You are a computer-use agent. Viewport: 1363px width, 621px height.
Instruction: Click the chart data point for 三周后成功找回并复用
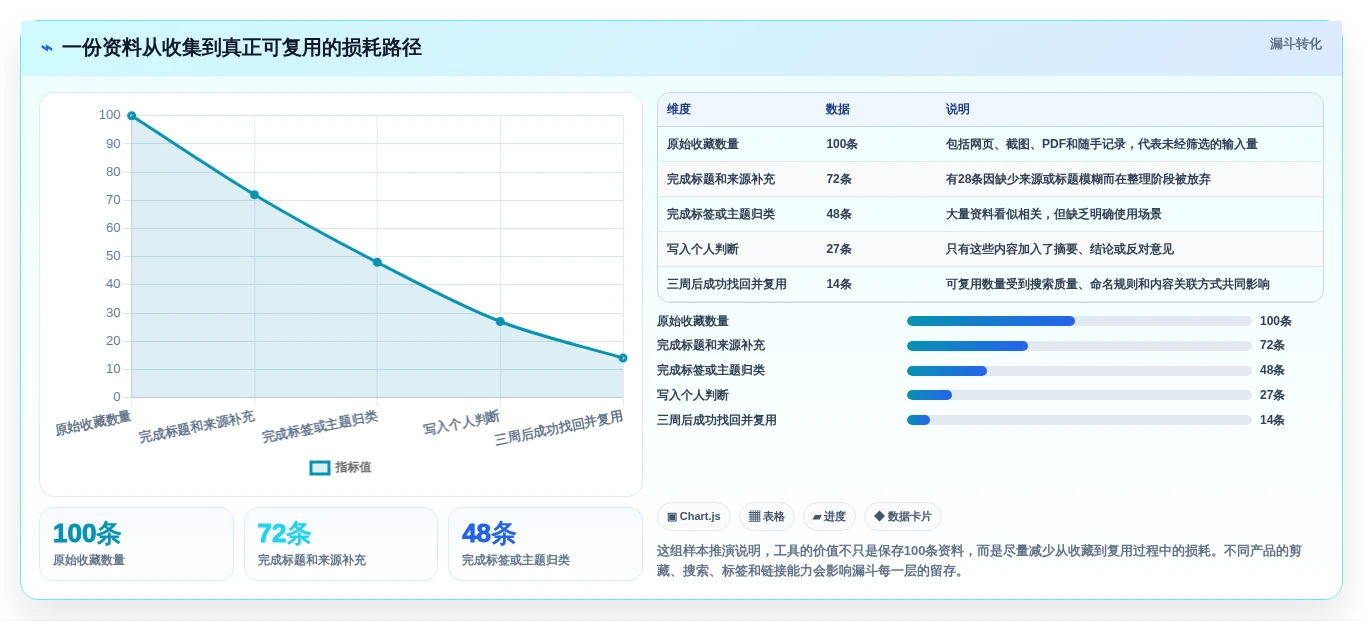[623, 358]
